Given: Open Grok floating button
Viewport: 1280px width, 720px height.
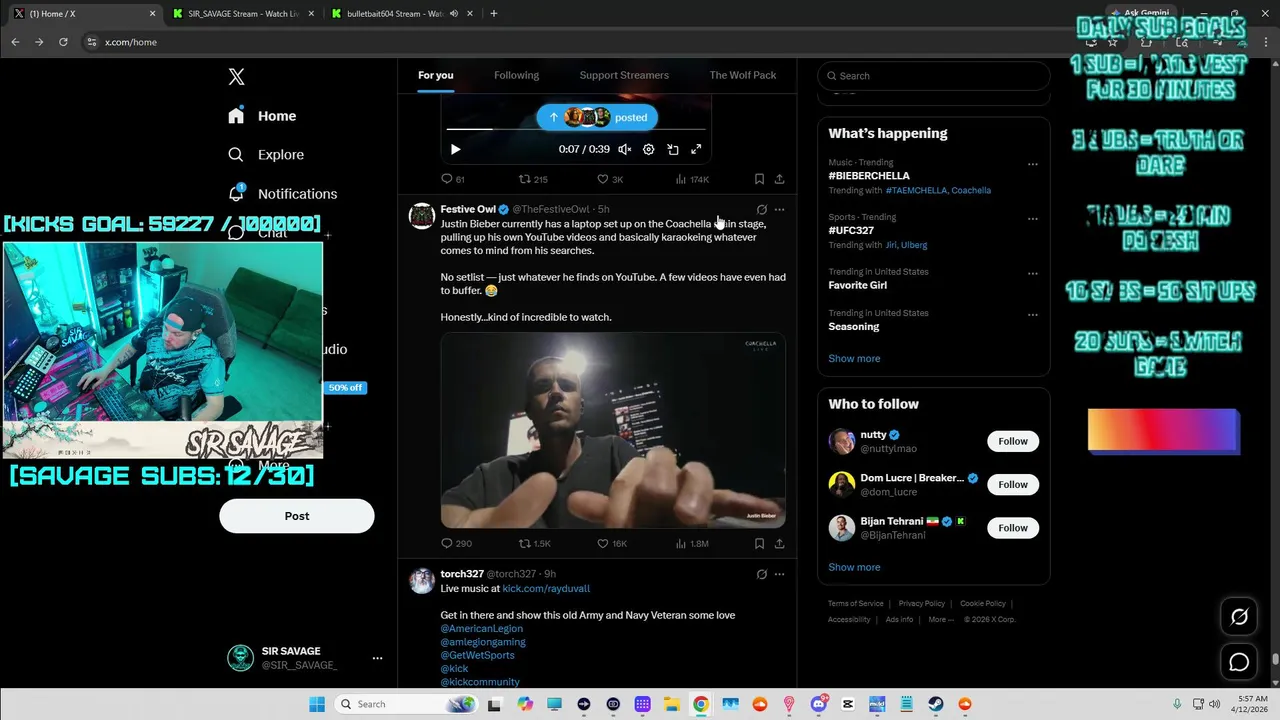Looking at the screenshot, I should coord(1239,617).
